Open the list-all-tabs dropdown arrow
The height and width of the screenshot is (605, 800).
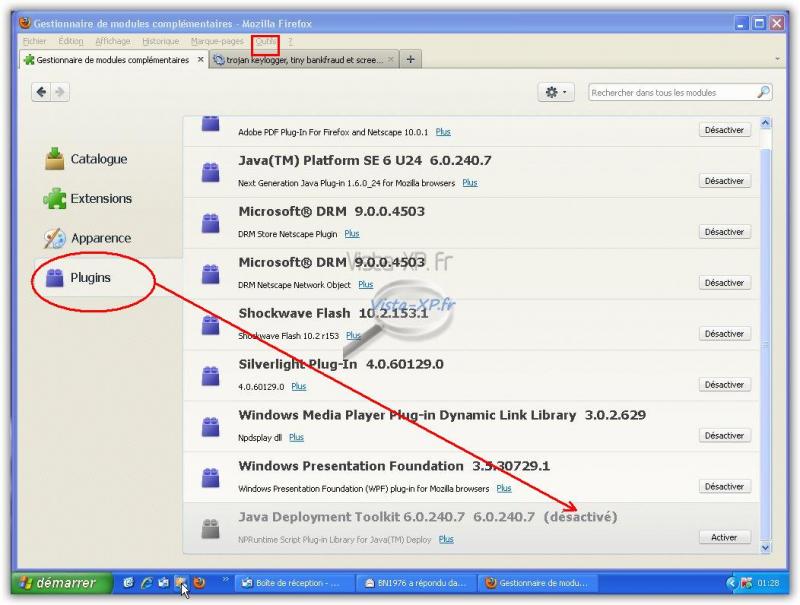[x=777, y=60]
